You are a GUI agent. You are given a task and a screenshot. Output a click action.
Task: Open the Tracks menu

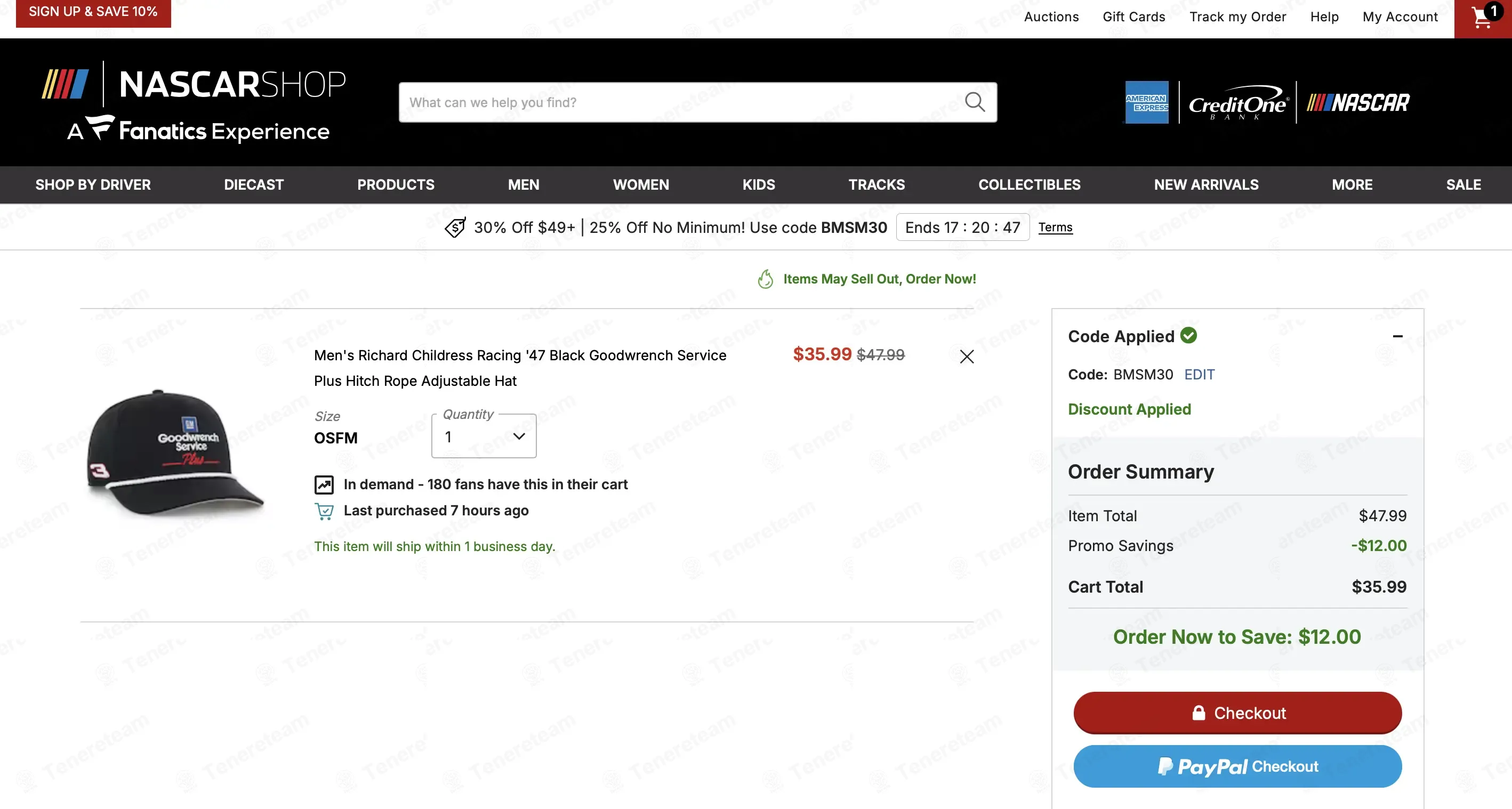[876, 185]
